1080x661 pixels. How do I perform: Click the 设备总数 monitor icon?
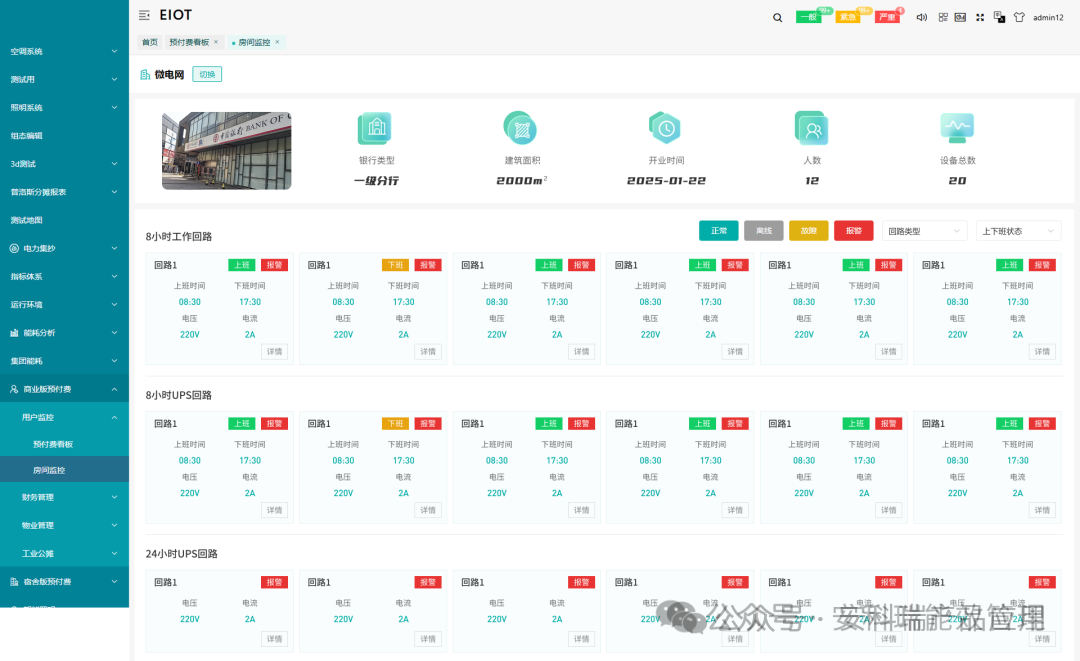[957, 128]
